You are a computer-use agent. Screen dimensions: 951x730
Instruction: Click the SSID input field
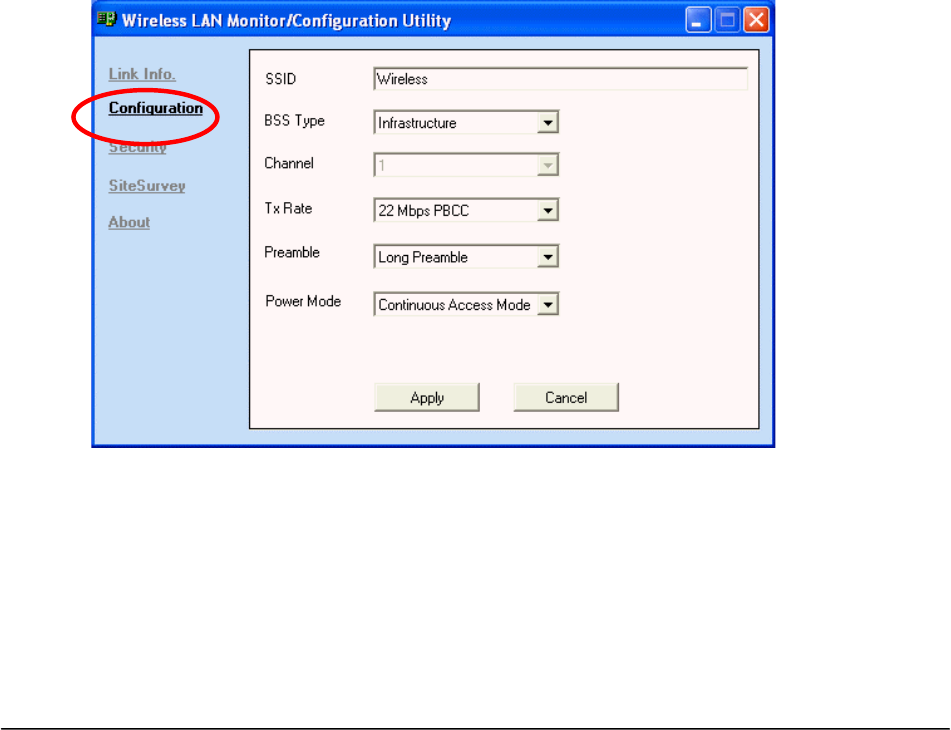[560, 79]
